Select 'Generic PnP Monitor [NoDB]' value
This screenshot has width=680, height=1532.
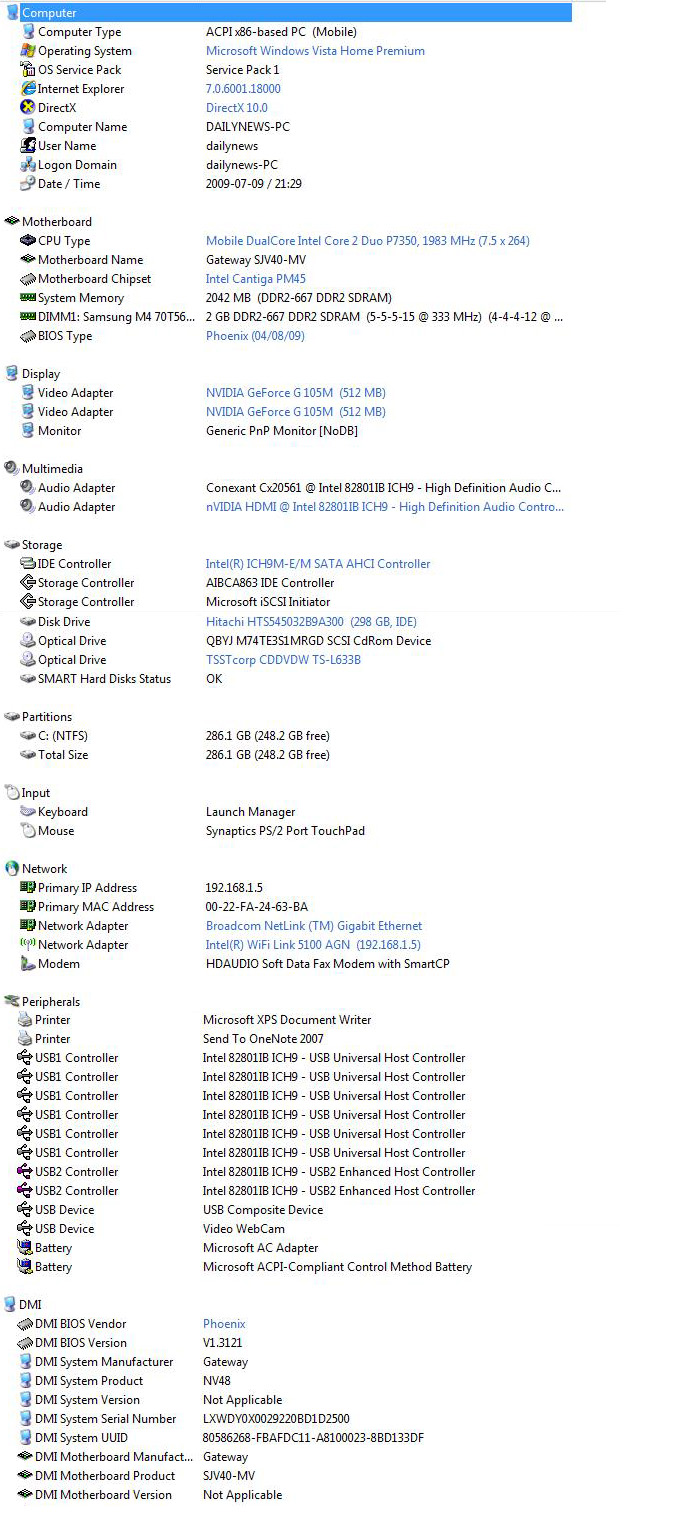[x=282, y=431]
